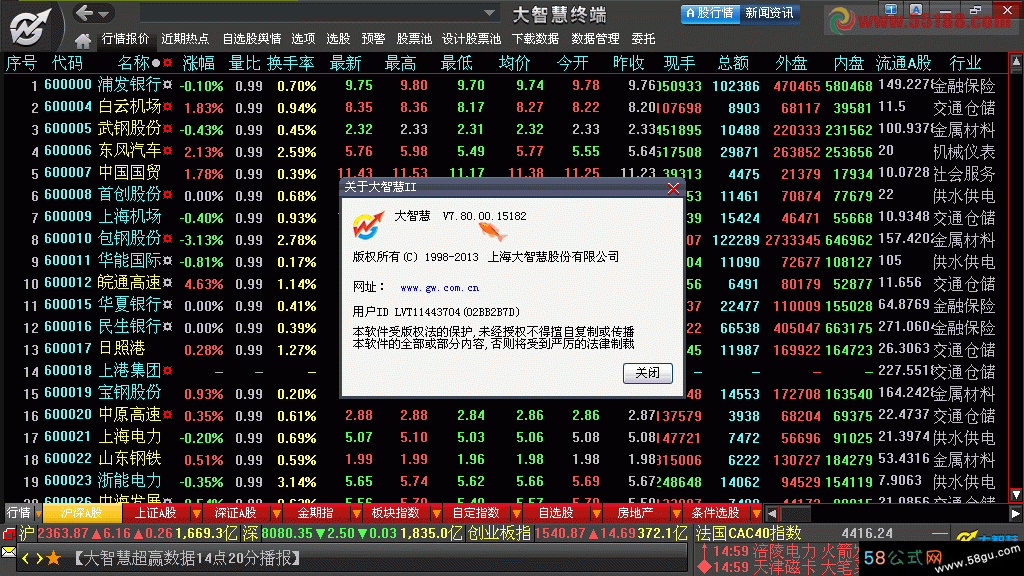The image size is (1024, 576).
Task: Click the red marker icon beside 白云机场
Action: click(x=168, y=106)
